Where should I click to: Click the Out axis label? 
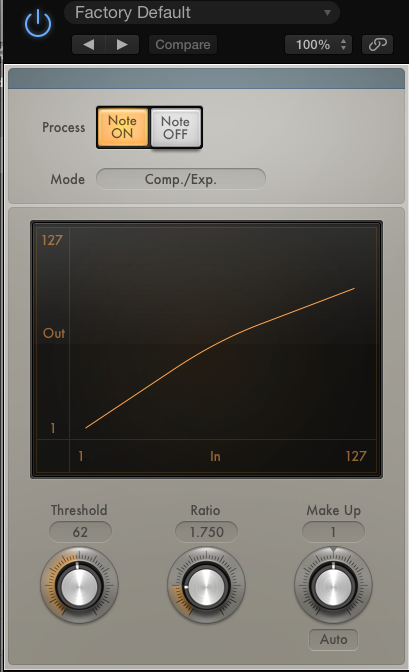tap(54, 333)
